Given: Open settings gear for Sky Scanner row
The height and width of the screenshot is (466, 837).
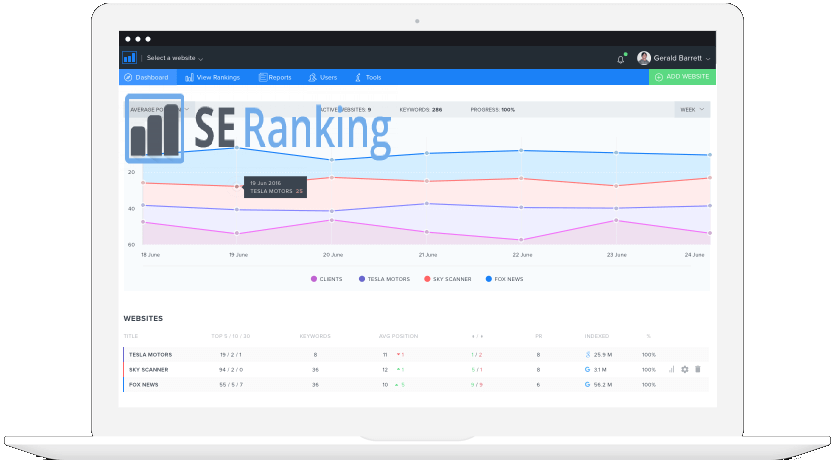Looking at the screenshot, I should tap(684, 369).
